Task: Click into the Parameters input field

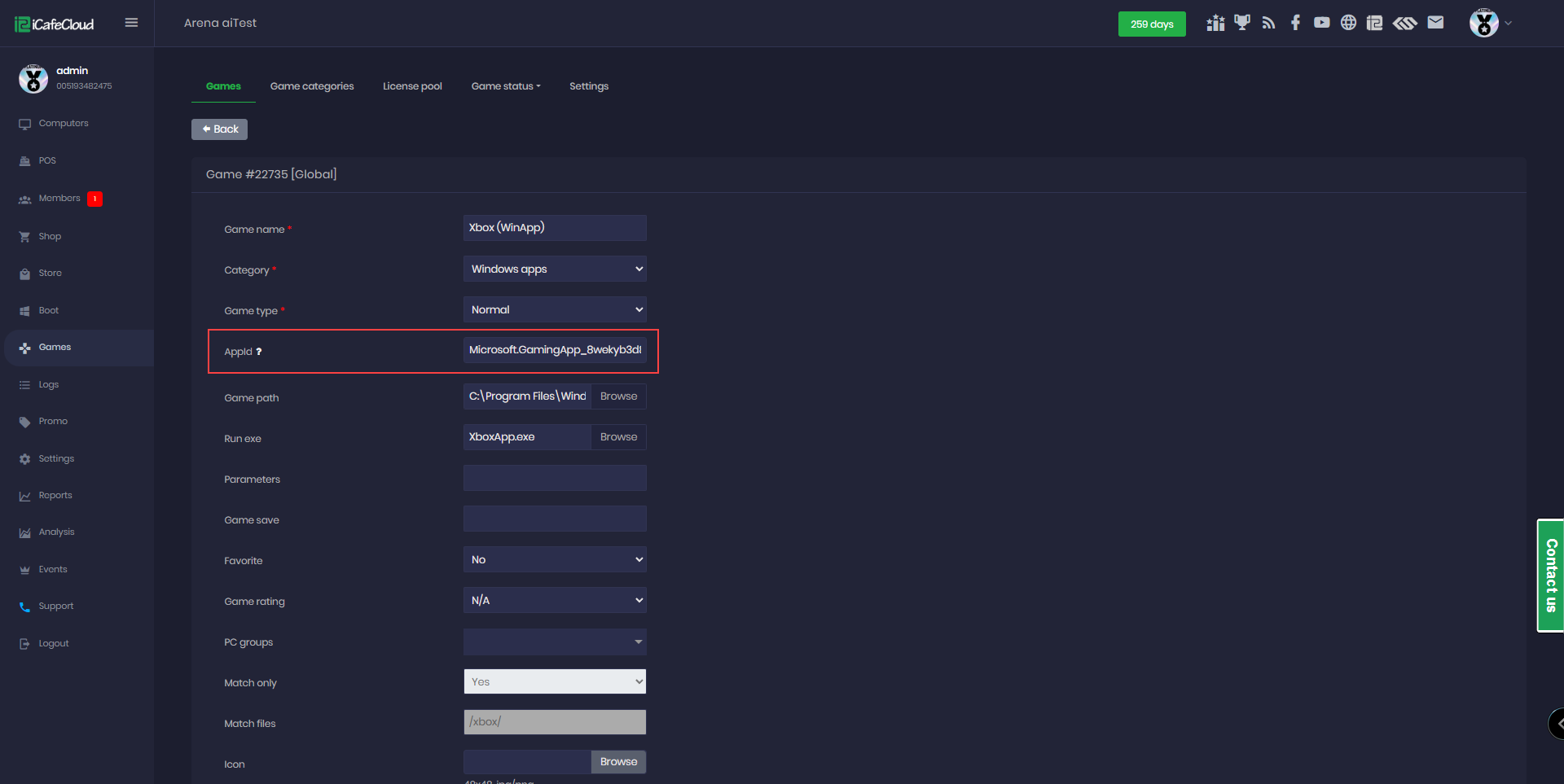Action: click(x=555, y=478)
